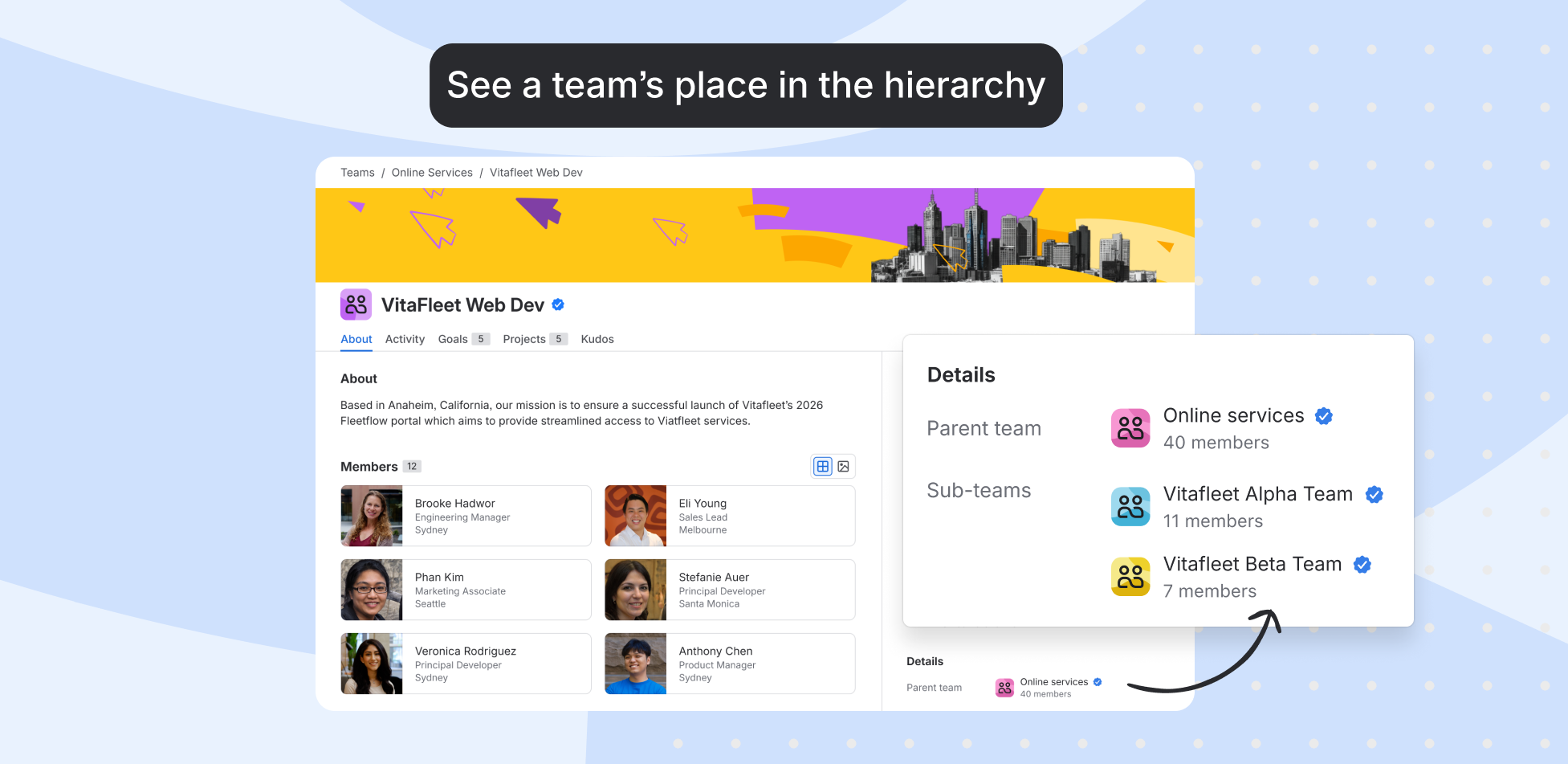Viewport: 1568px width, 764px height.
Task: Click verified badge next to Vitafleet Beta Team
Action: click(x=1362, y=565)
